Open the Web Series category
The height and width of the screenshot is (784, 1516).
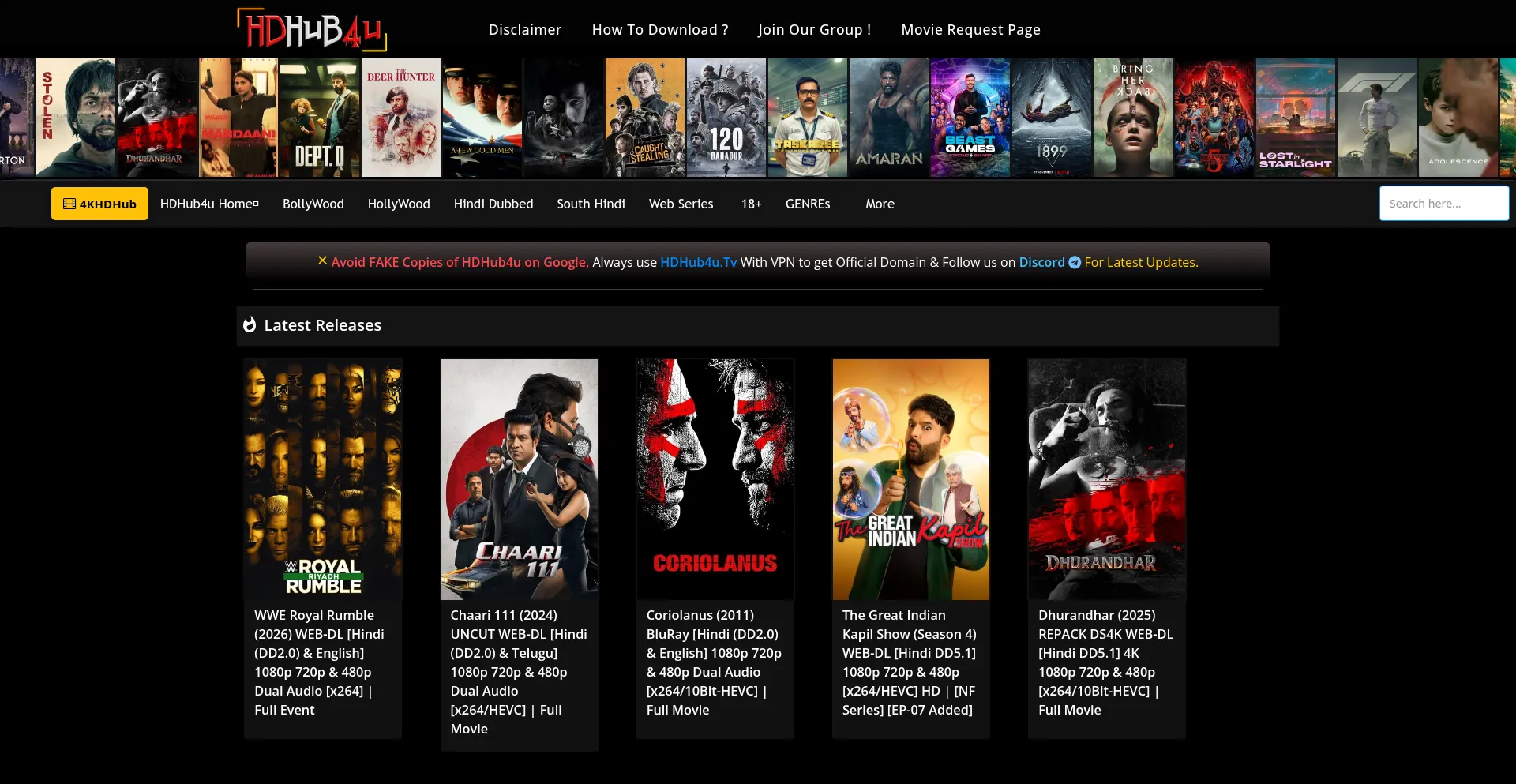tap(681, 204)
